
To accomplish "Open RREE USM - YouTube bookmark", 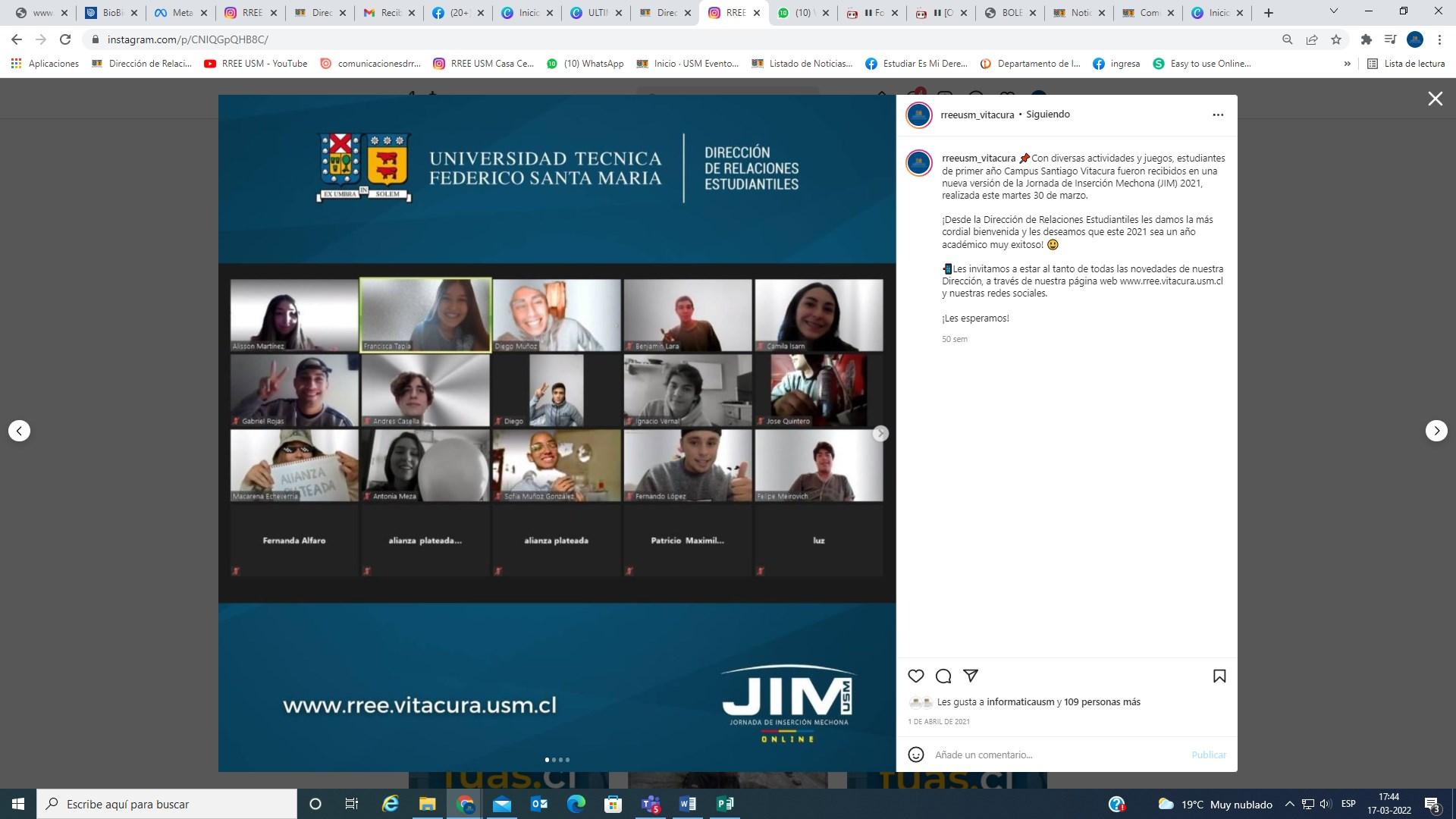I will point(256,64).
